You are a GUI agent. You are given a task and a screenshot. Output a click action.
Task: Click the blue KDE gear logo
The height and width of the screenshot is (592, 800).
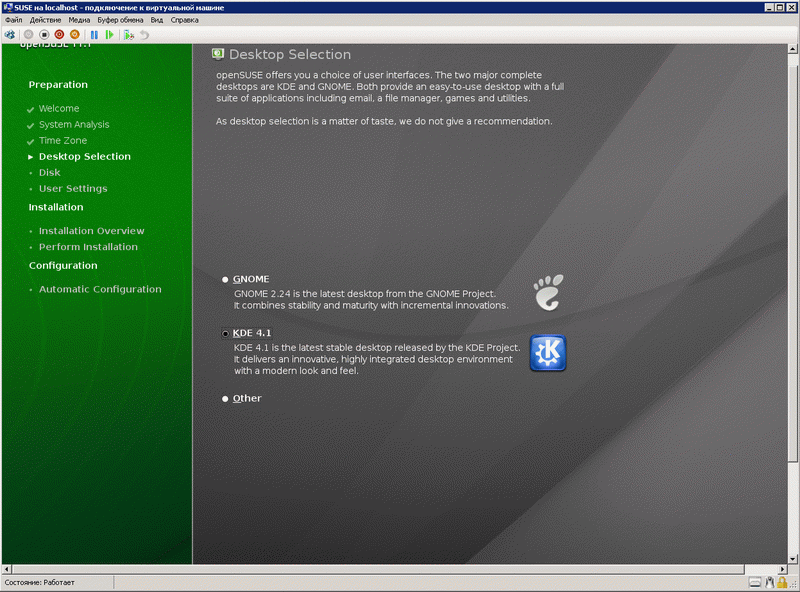tap(548, 353)
